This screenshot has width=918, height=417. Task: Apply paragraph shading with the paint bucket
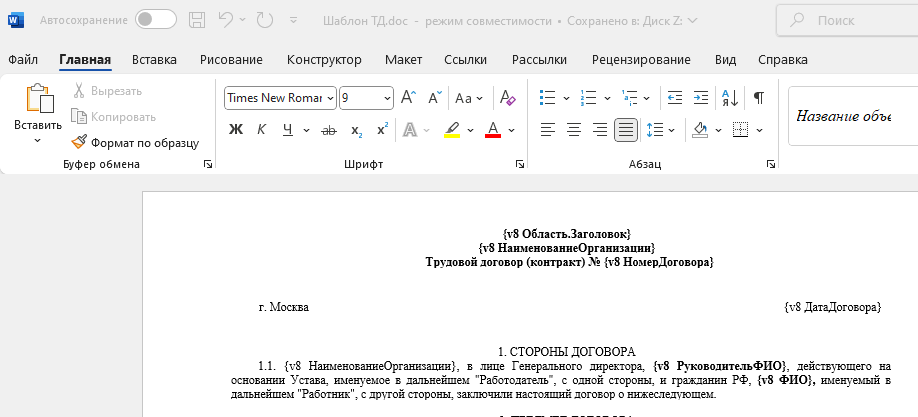point(700,130)
